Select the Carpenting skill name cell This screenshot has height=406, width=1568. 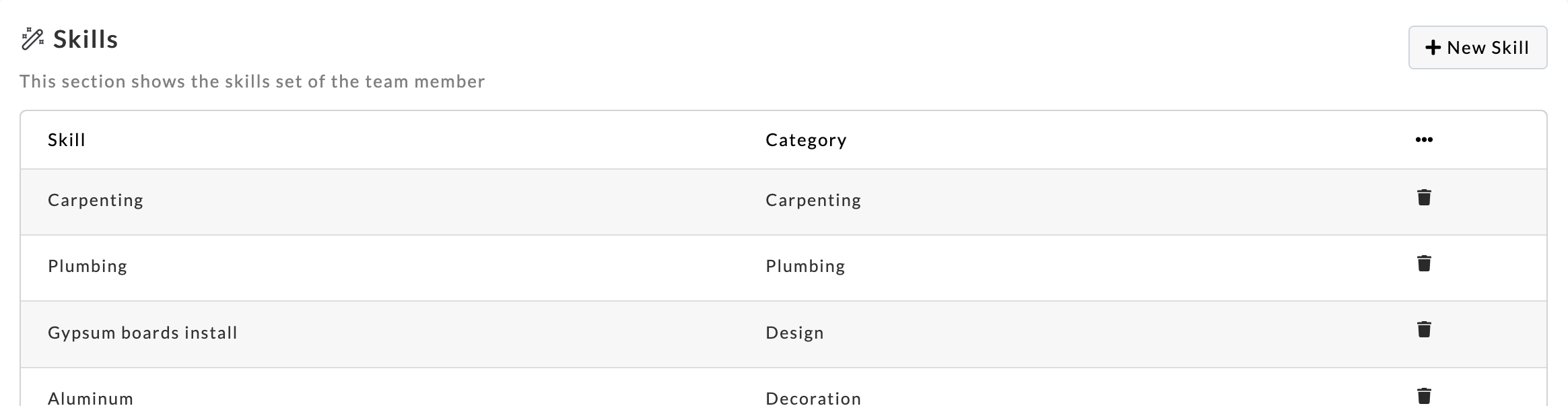96,200
